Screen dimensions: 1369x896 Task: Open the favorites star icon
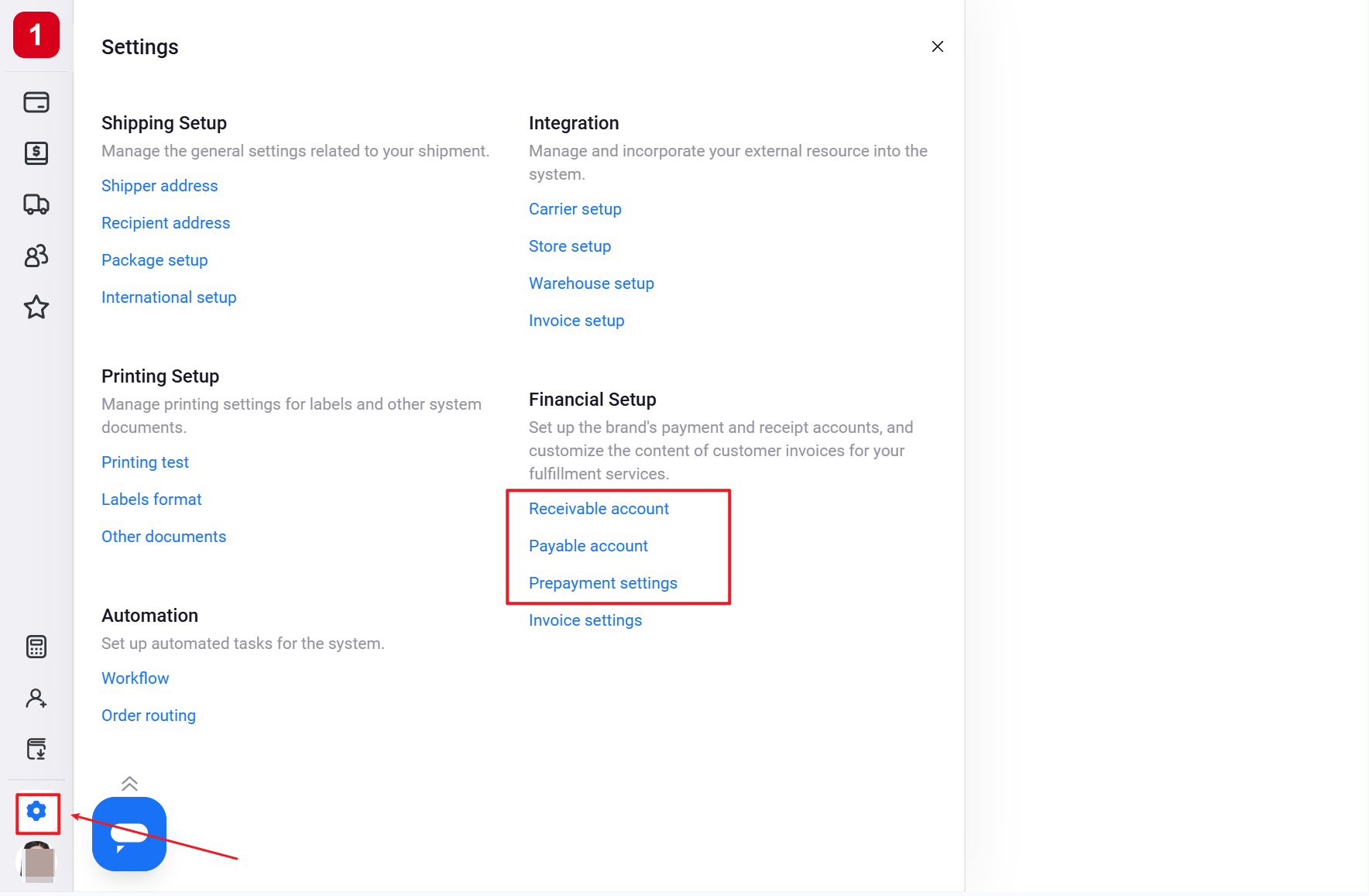point(36,307)
